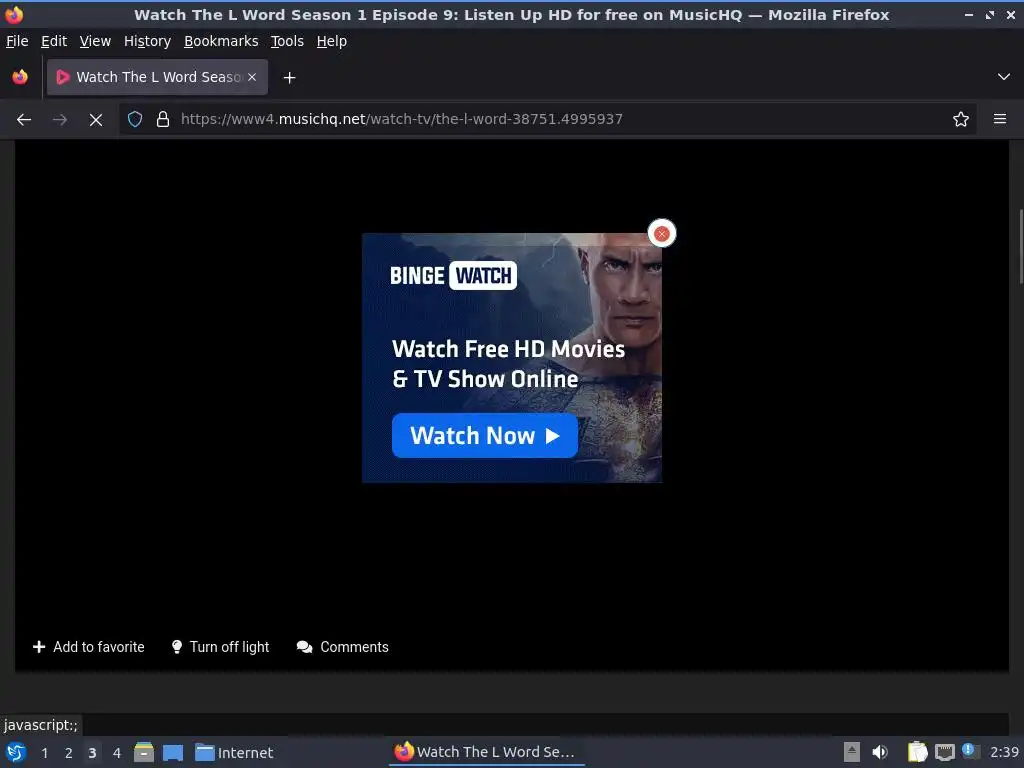This screenshot has height=768, width=1024.
Task: Add the episode to favorites
Action: tap(88, 647)
